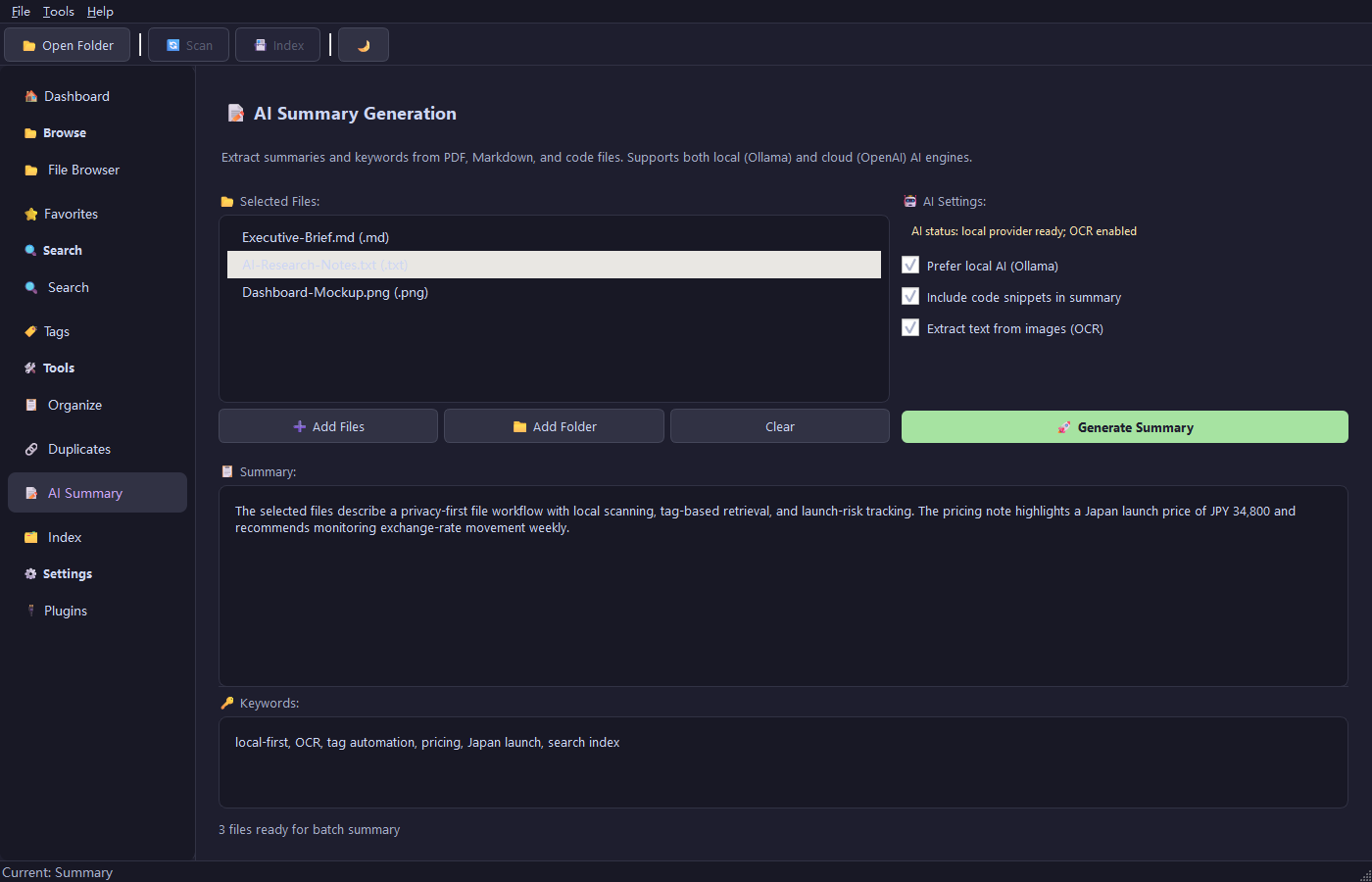
Task: Click the '3 files ready for batch summary' text
Action: point(310,829)
